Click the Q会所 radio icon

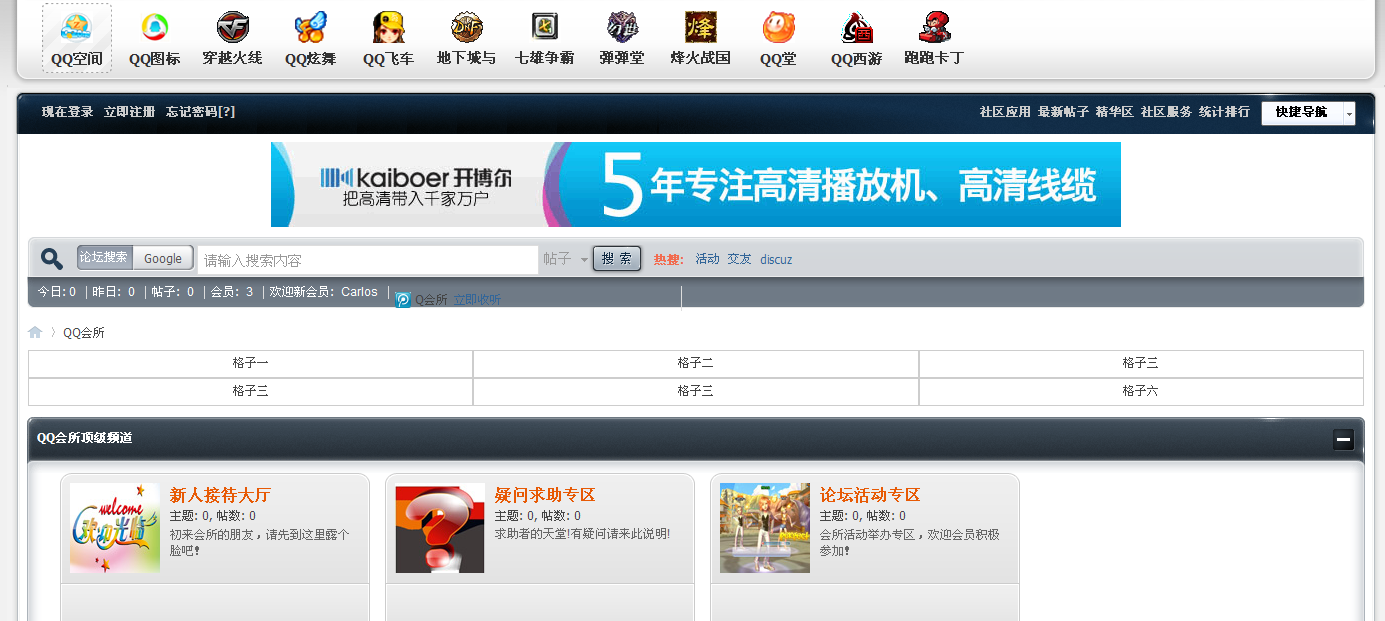tap(403, 300)
